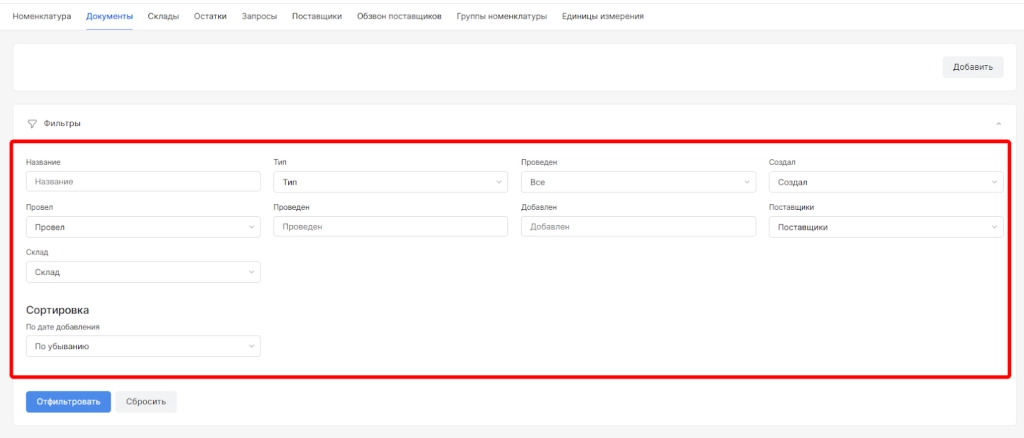Collapse the Фильтры panel with the chevron

pyautogui.click(x=997, y=123)
